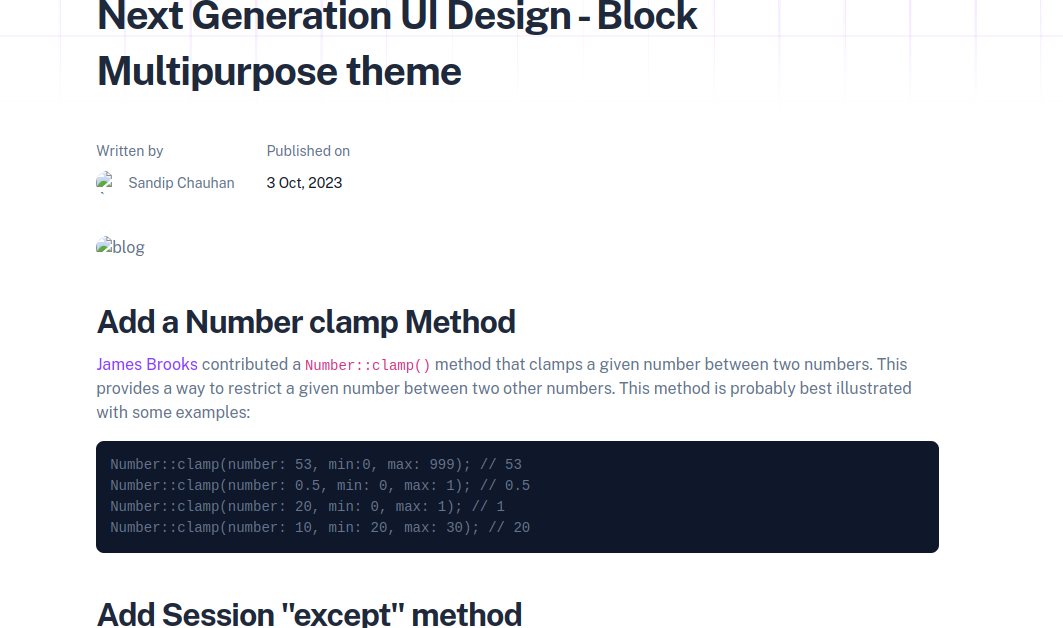Image resolution: width=1063 pixels, height=628 pixels.
Task: Click the code line ending in // 53
Action: (316, 465)
